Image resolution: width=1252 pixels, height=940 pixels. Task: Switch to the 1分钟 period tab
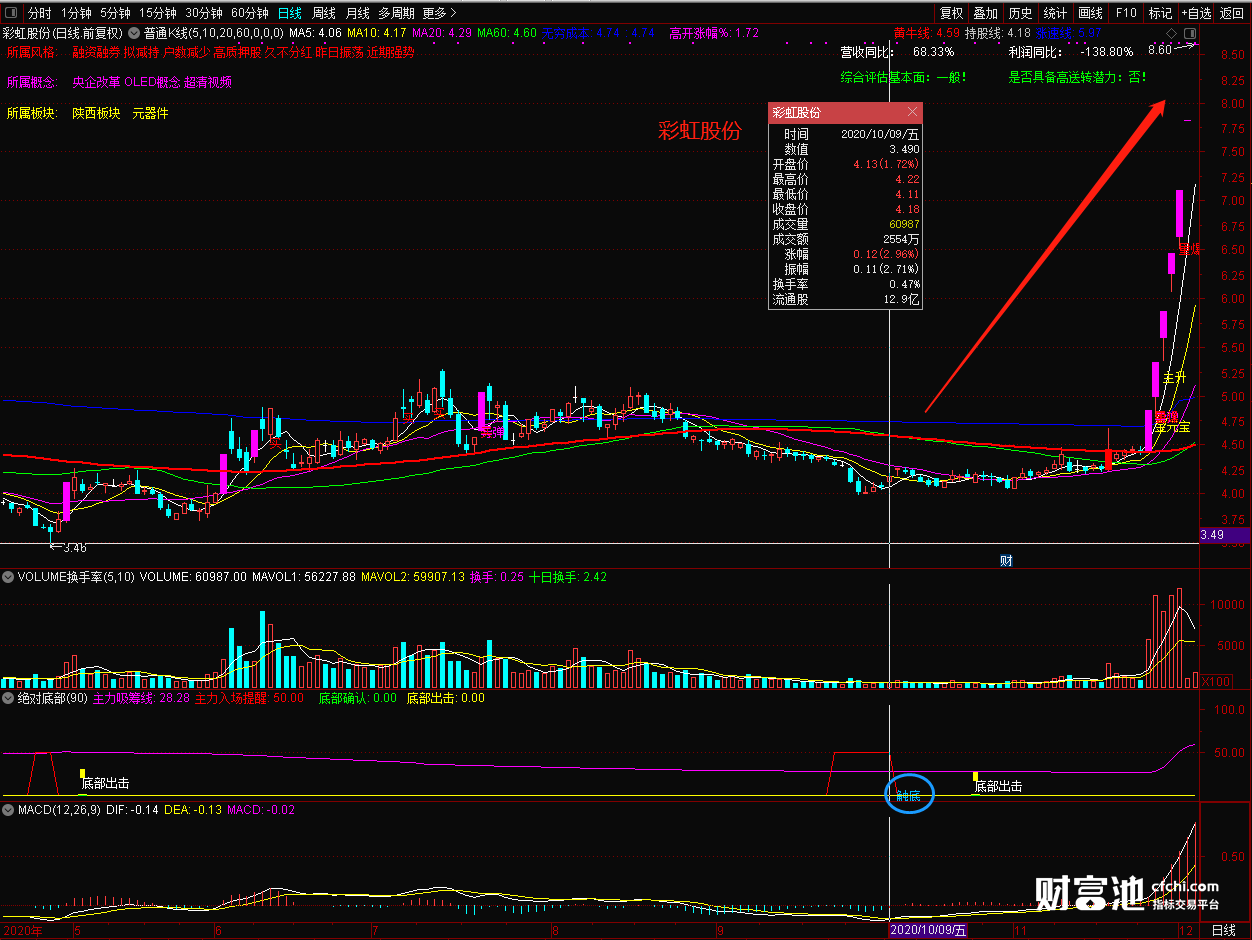click(77, 13)
